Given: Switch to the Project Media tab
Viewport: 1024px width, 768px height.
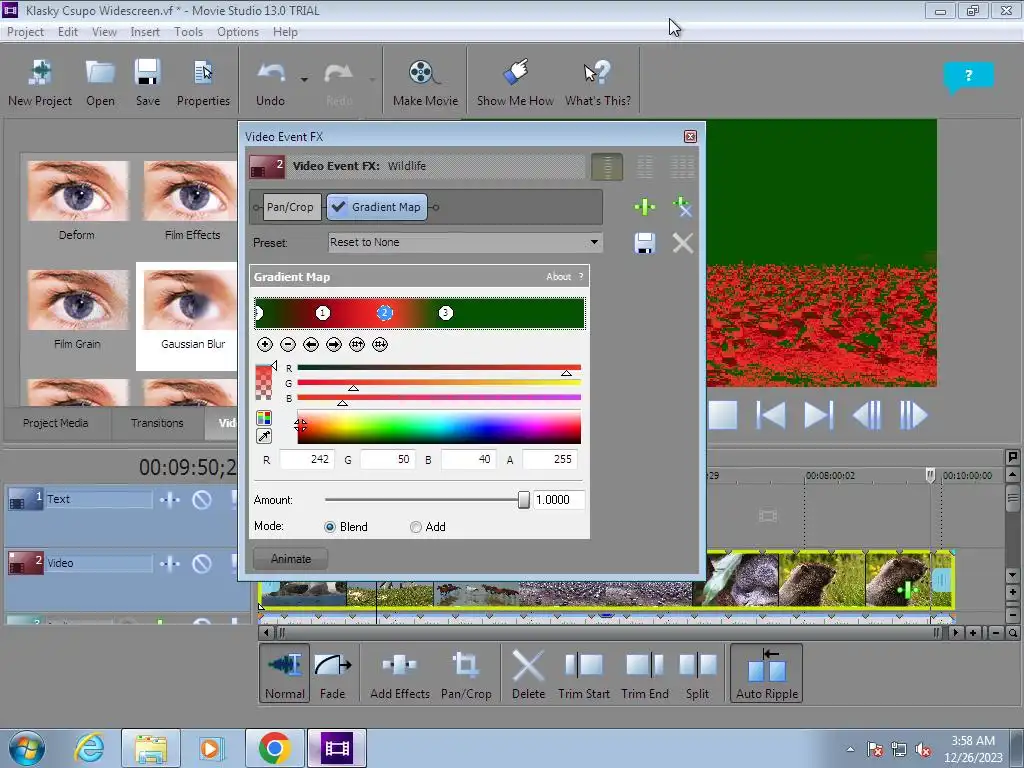Looking at the screenshot, I should 56,423.
